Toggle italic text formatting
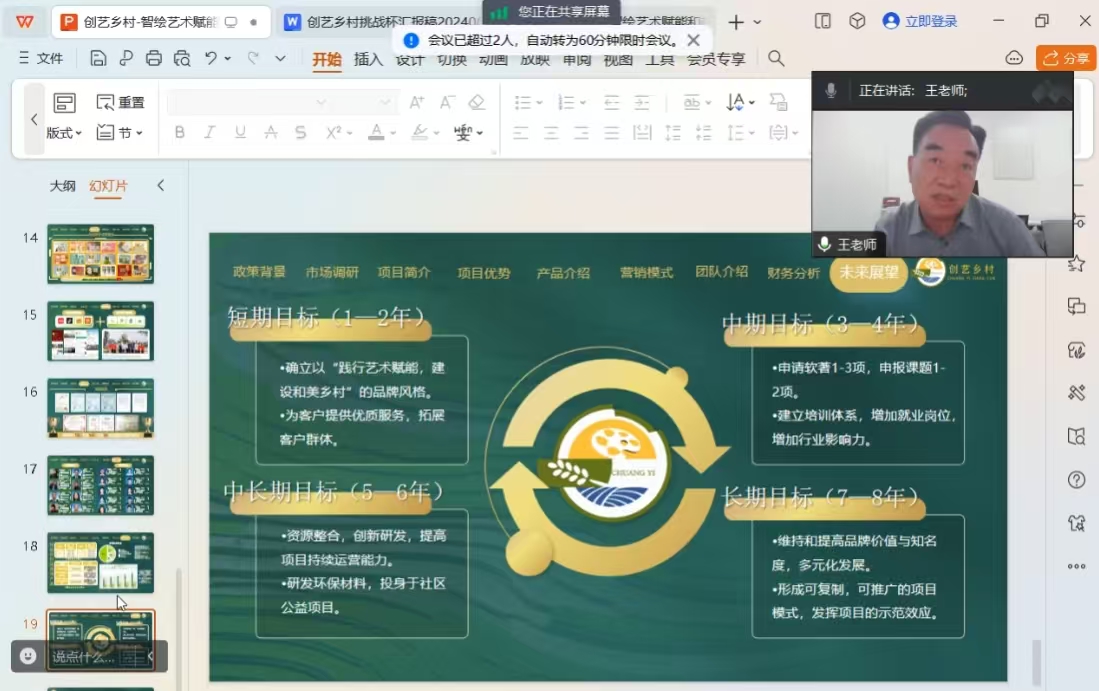1099x691 pixels. pyautogui.click(x=210, y=132)
